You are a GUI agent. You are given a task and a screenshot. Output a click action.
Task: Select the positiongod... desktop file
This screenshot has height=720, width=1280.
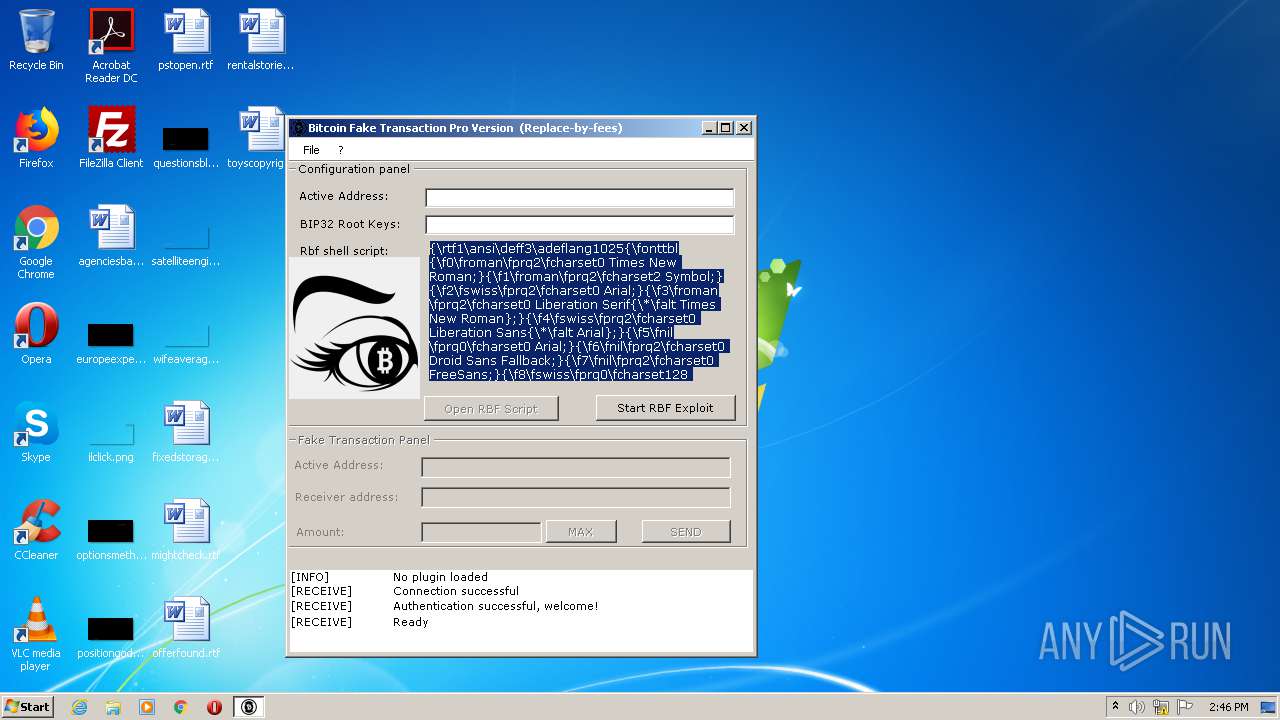[x=111, y=636]
